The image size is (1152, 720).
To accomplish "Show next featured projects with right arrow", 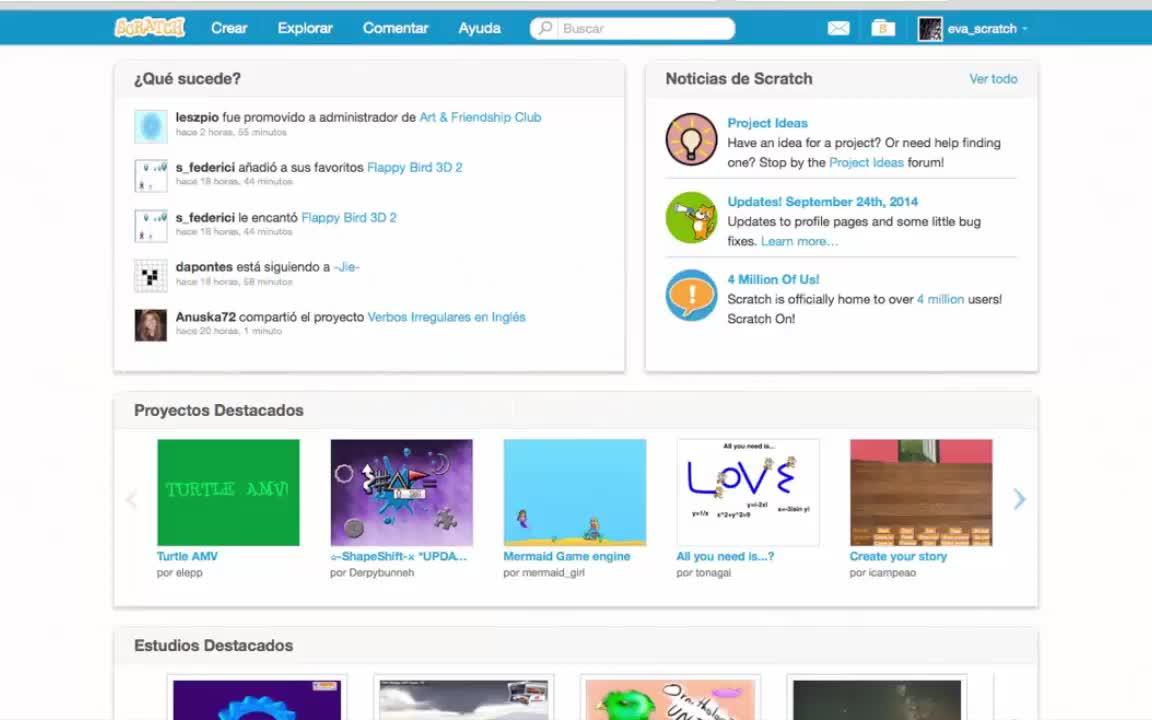I will (1019, 499).
